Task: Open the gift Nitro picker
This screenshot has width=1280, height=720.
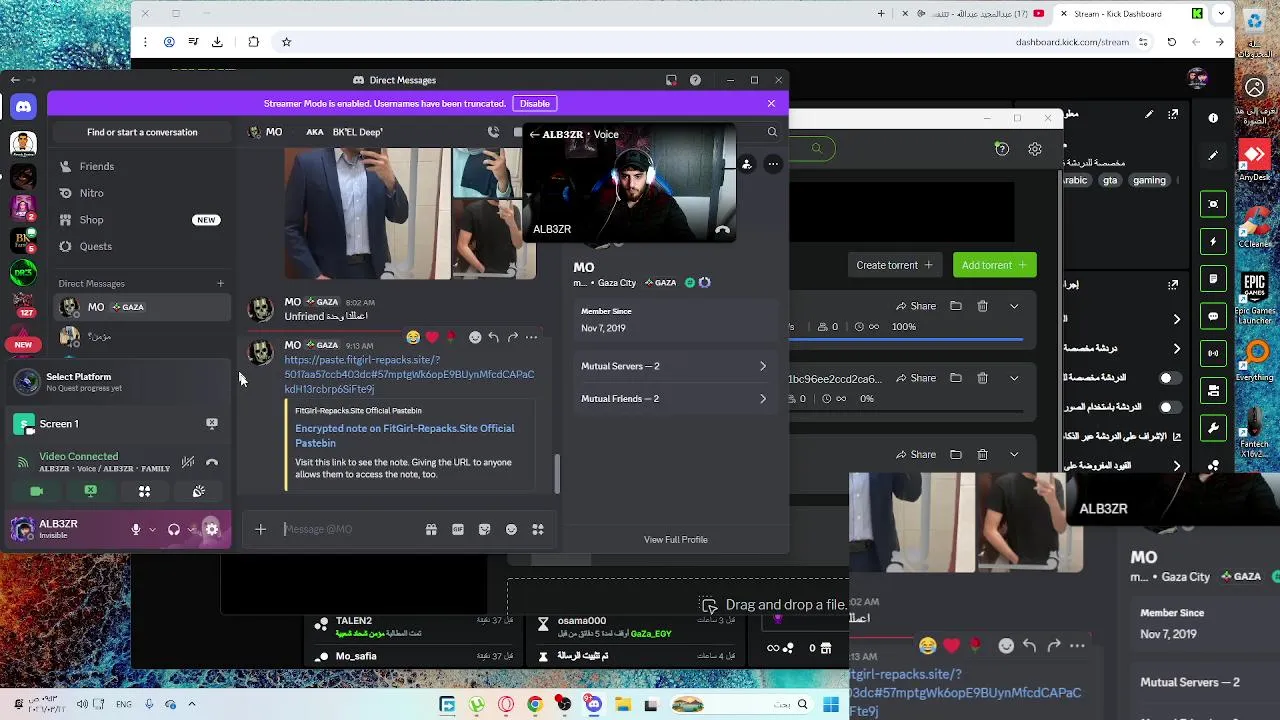Action: point(431,529)
